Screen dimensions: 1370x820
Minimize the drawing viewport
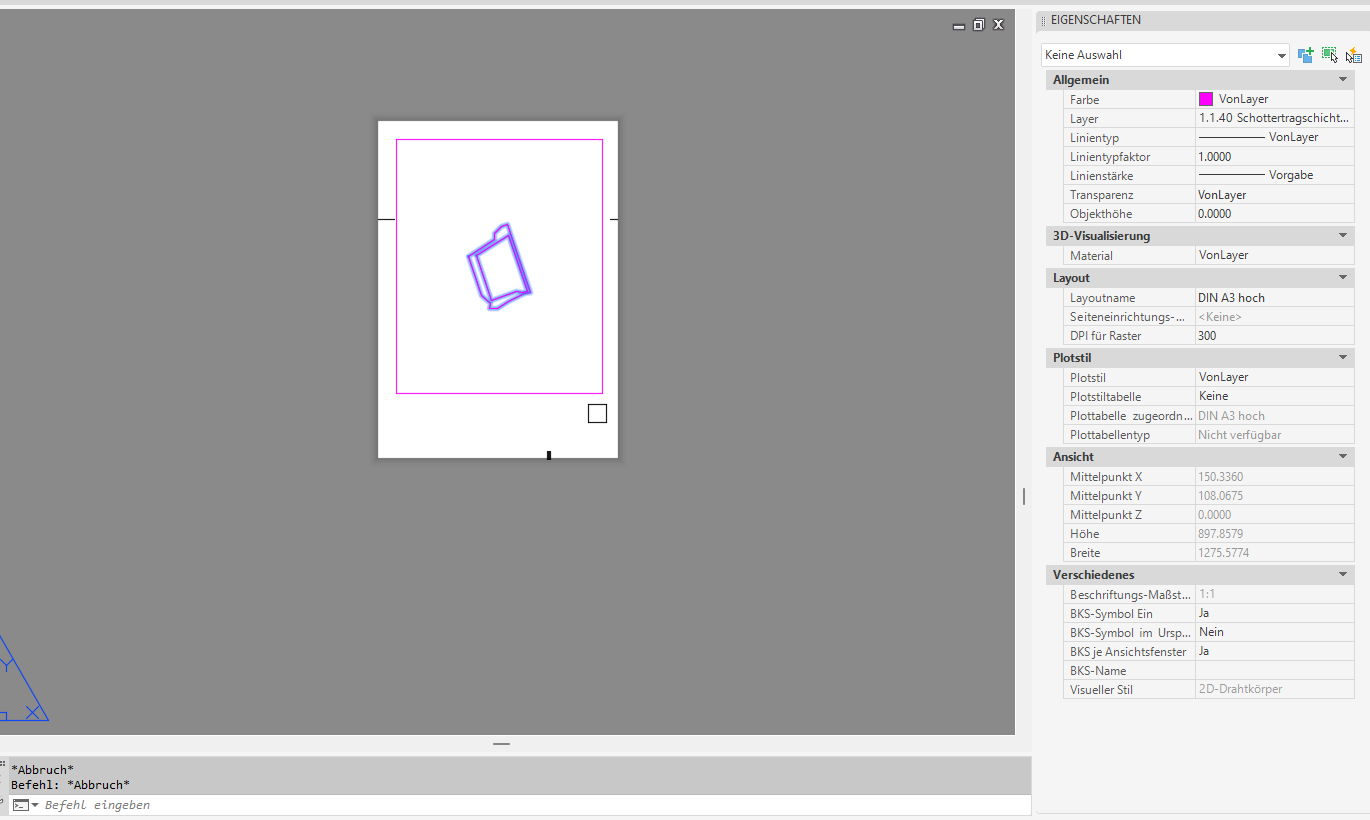(959, 26)
